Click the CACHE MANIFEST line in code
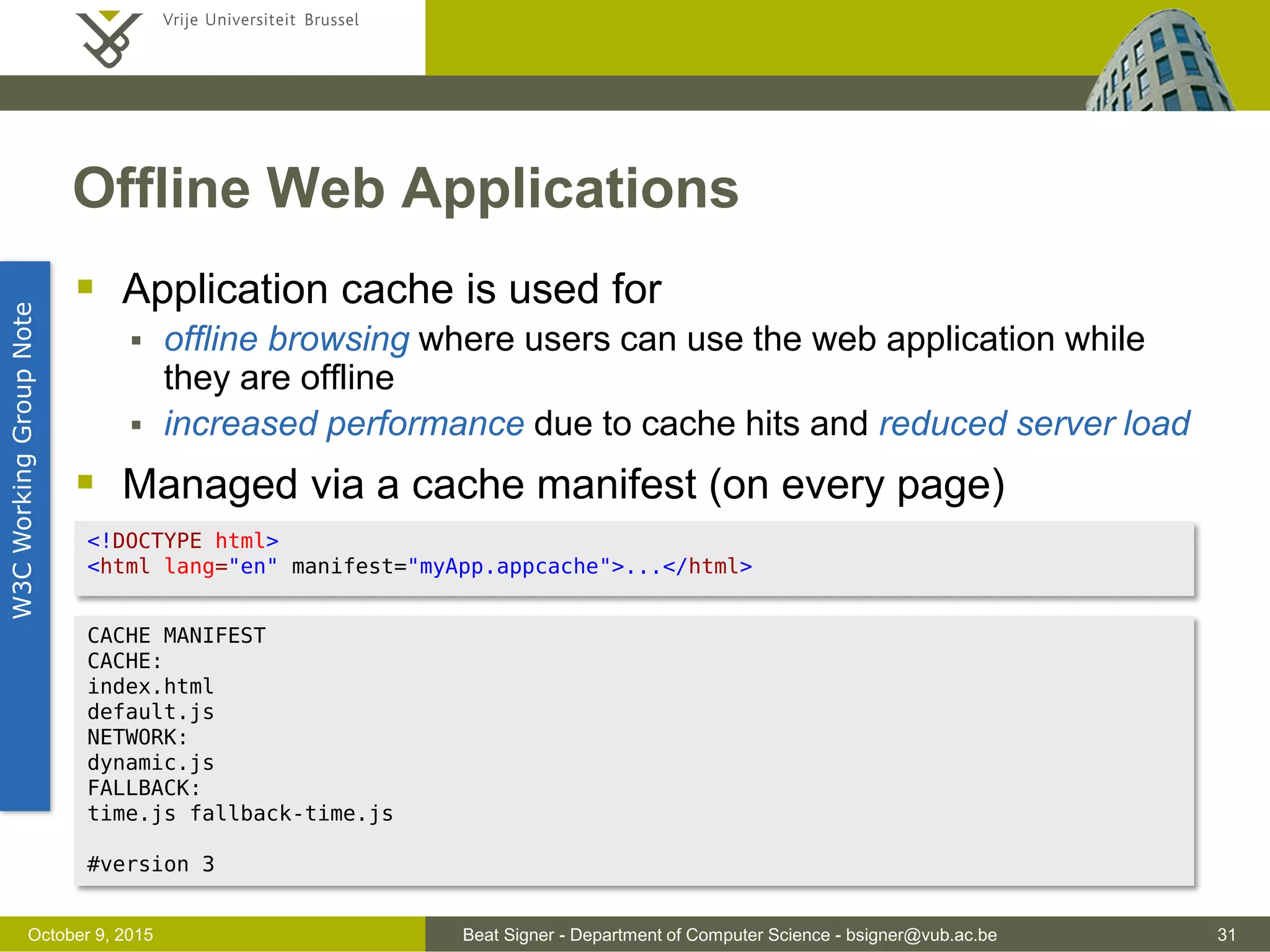 [177, 636]
